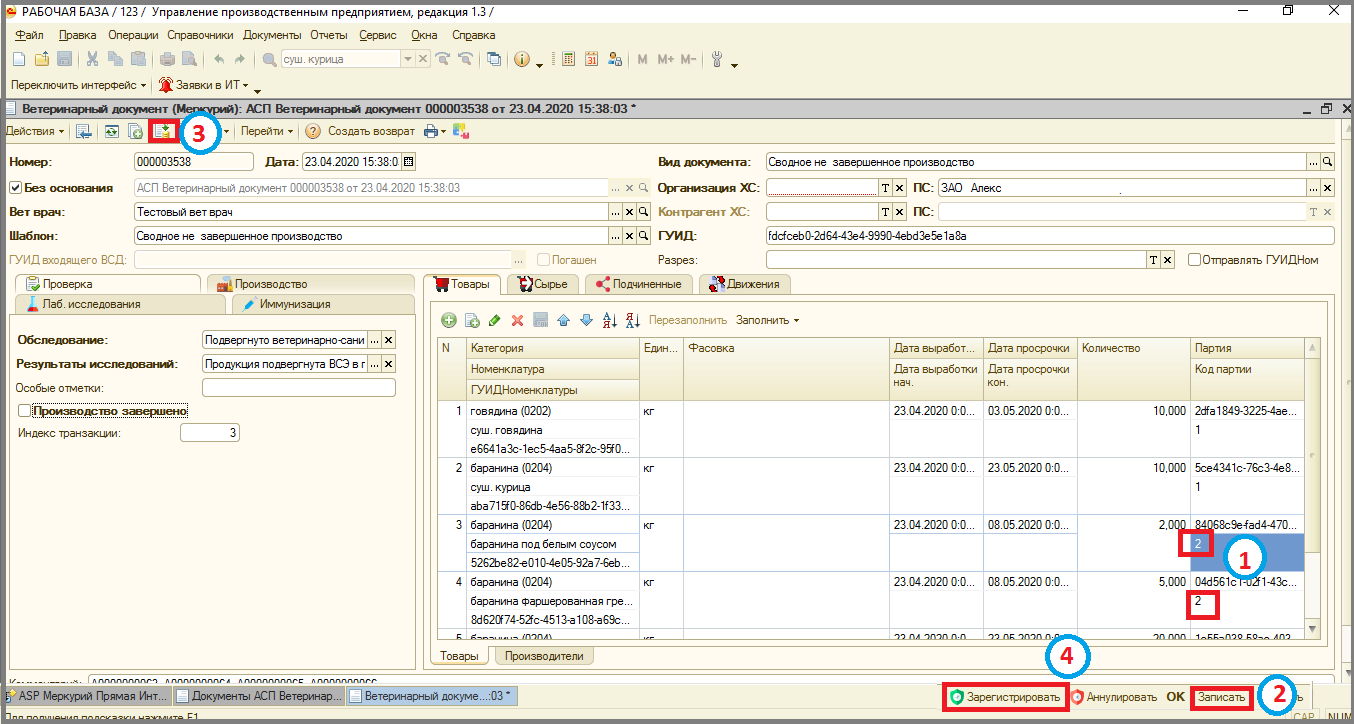Click the M+ memory button

tap(665, 59)
